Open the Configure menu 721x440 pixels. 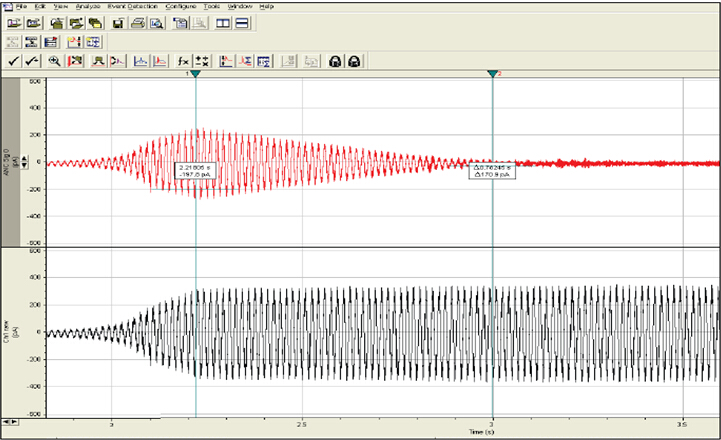point(182,6)
